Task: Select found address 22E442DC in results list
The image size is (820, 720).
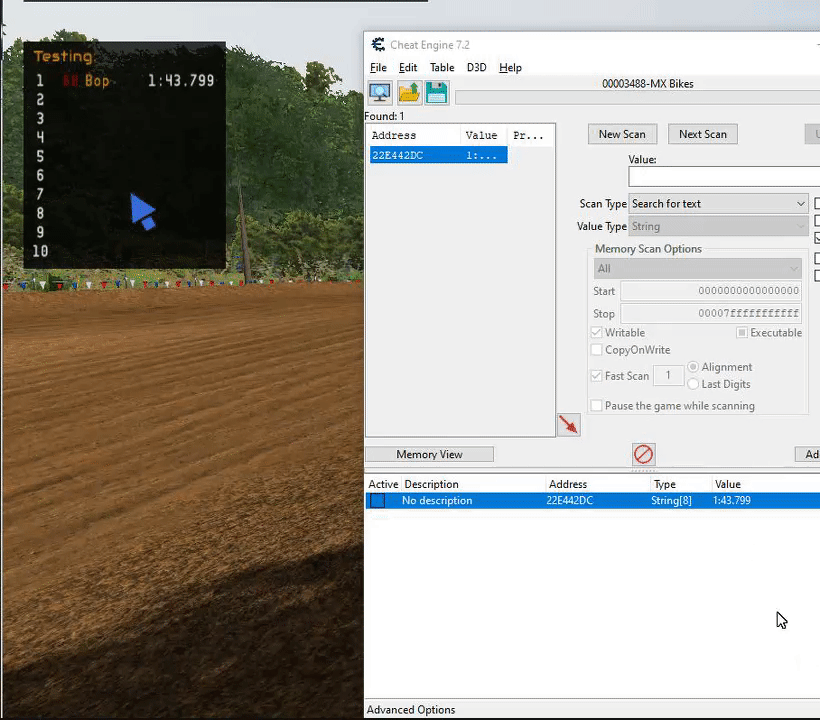Action: click(438, 155)
